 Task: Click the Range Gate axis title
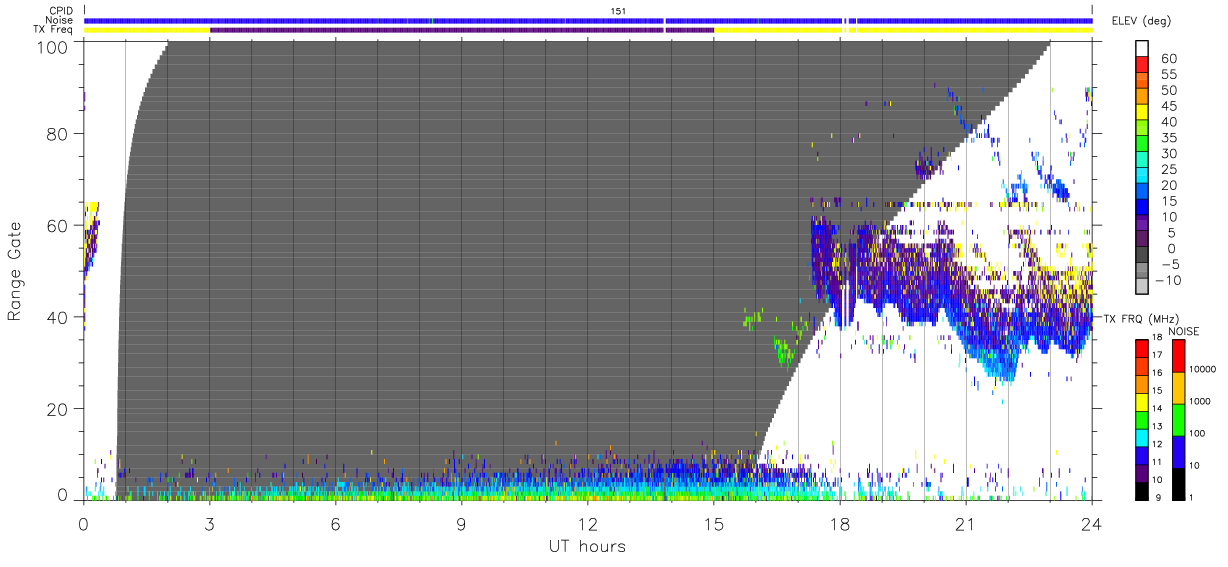point(15,271)
